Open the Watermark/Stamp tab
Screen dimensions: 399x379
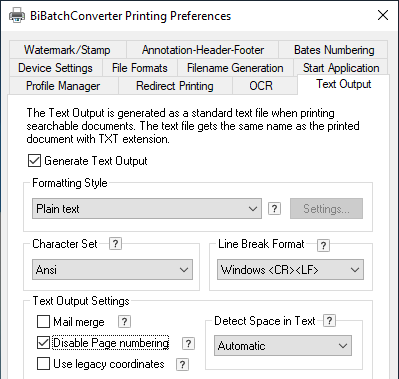coord(67,50)
